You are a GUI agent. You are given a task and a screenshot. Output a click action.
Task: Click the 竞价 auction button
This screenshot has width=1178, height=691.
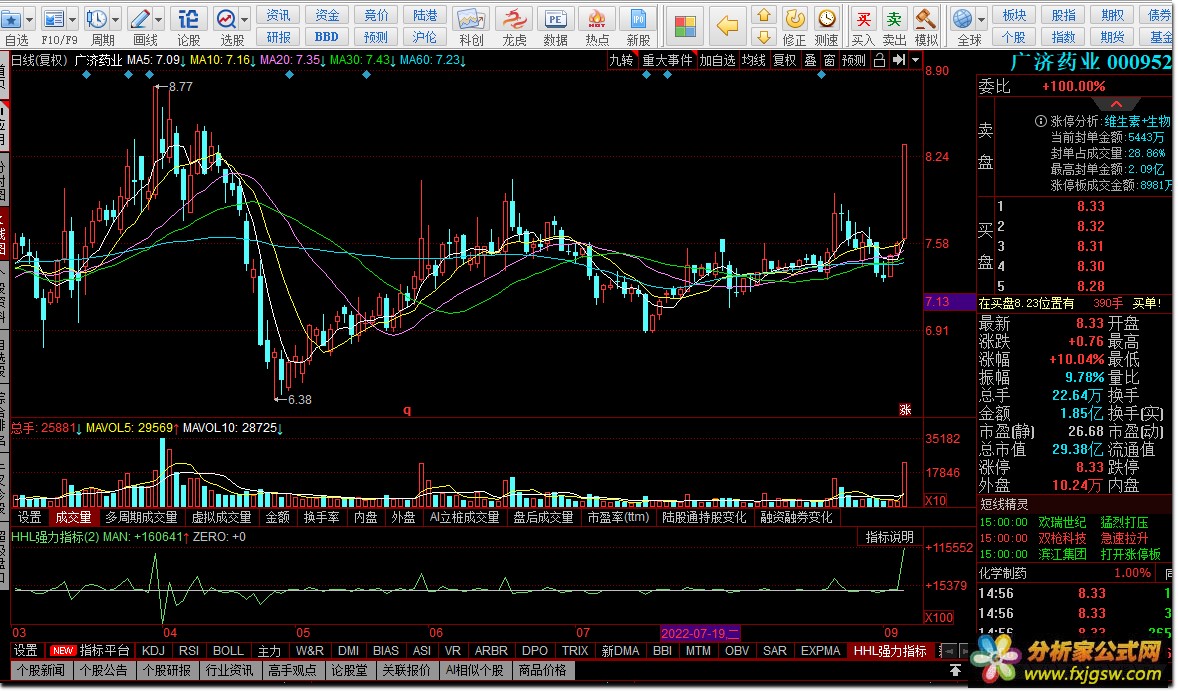[x=376, y=15]
